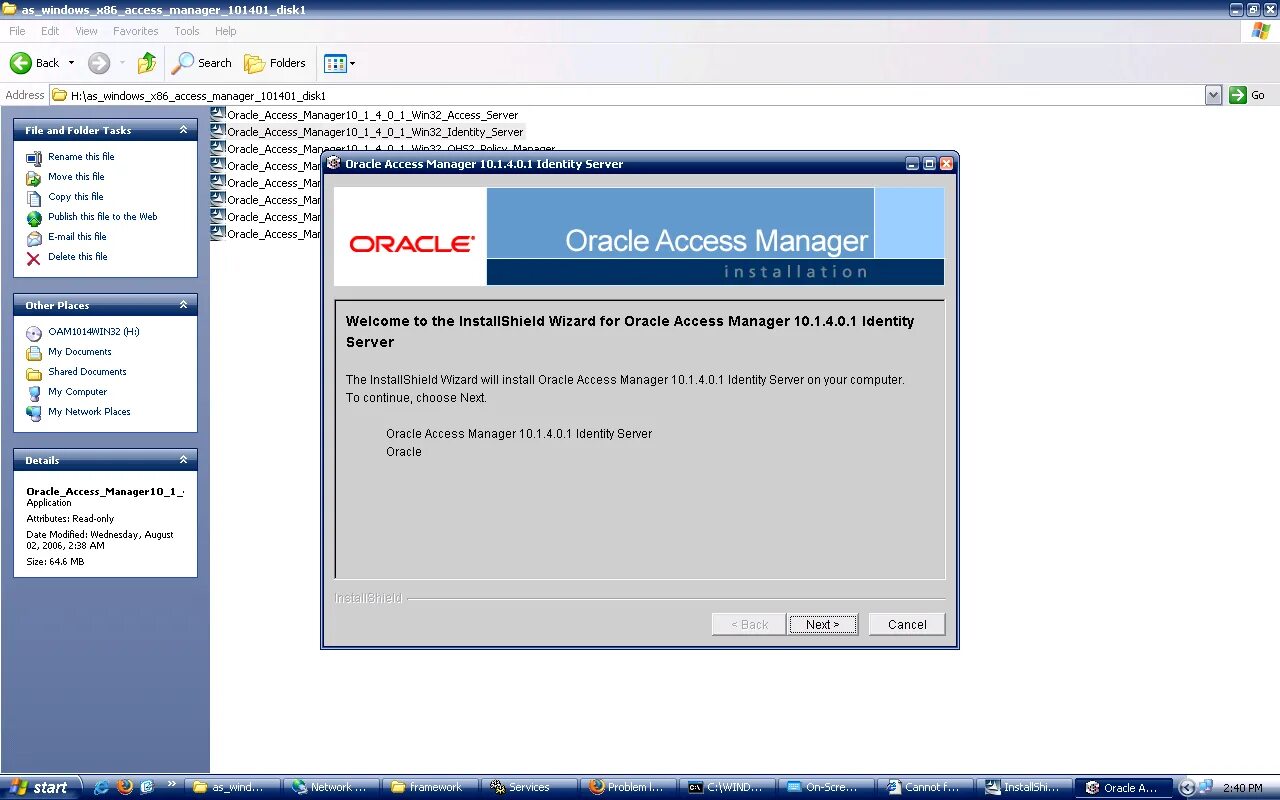Switch to the framework folder taskbar button

click(x=428, y=788)
